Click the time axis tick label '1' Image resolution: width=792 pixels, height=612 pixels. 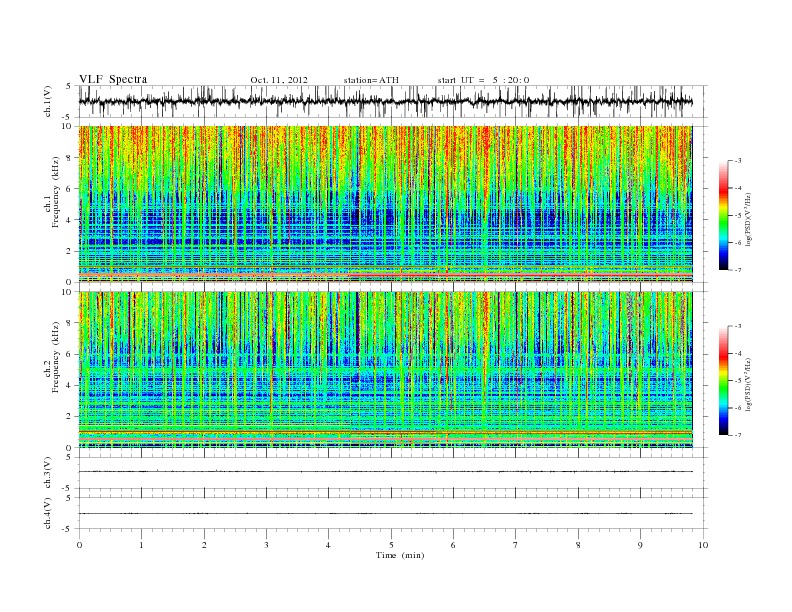(x=142, y=545)
